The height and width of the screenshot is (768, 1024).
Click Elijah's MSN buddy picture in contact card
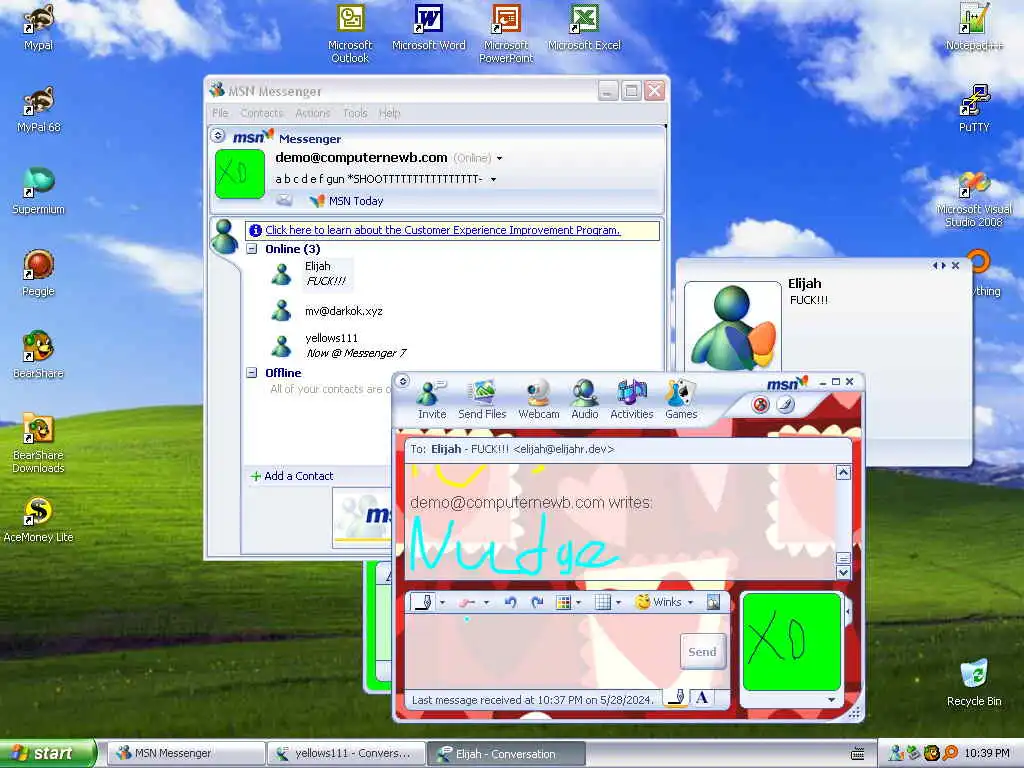pos(732,327)
